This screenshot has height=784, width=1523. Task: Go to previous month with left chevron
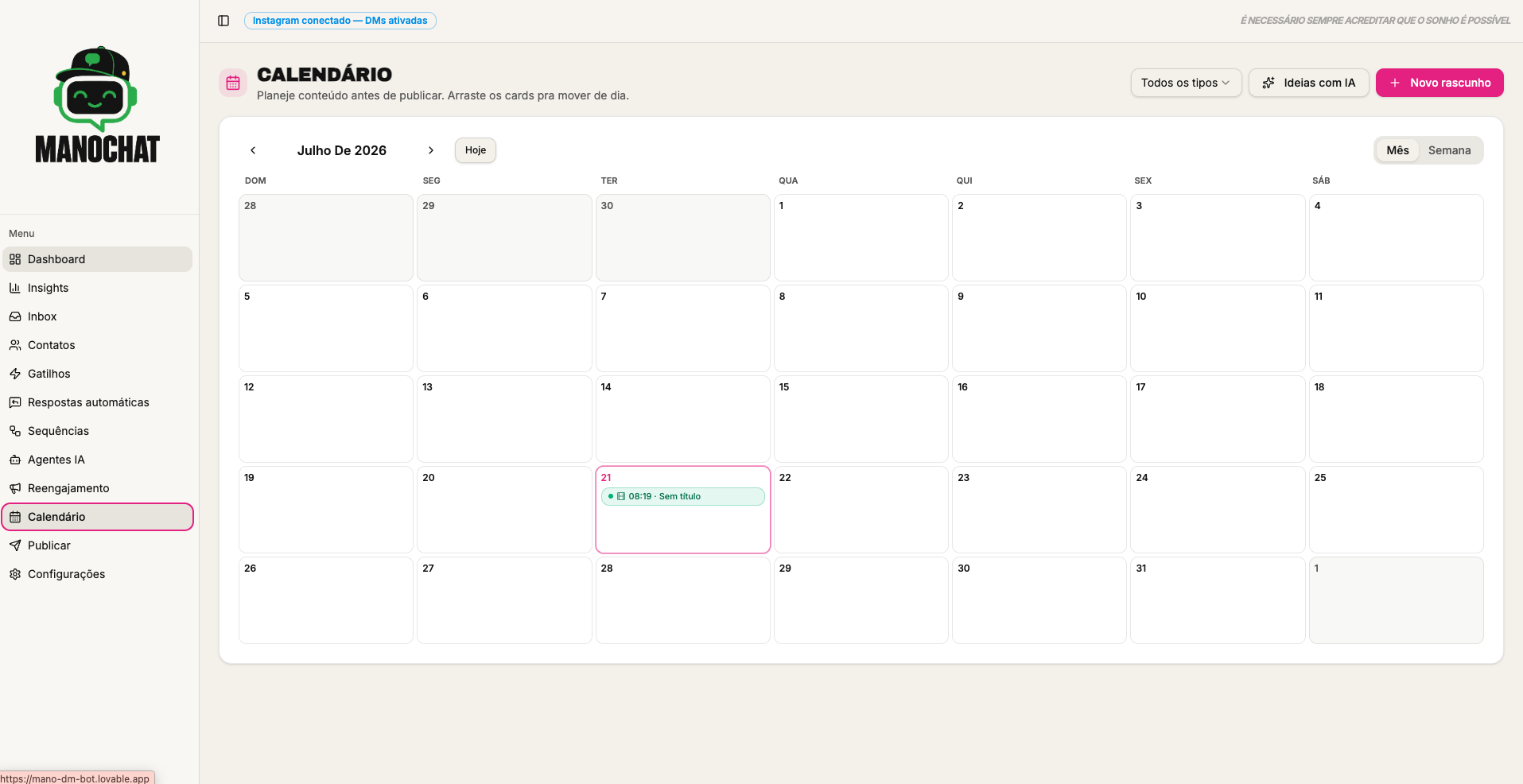pos(253,150)
